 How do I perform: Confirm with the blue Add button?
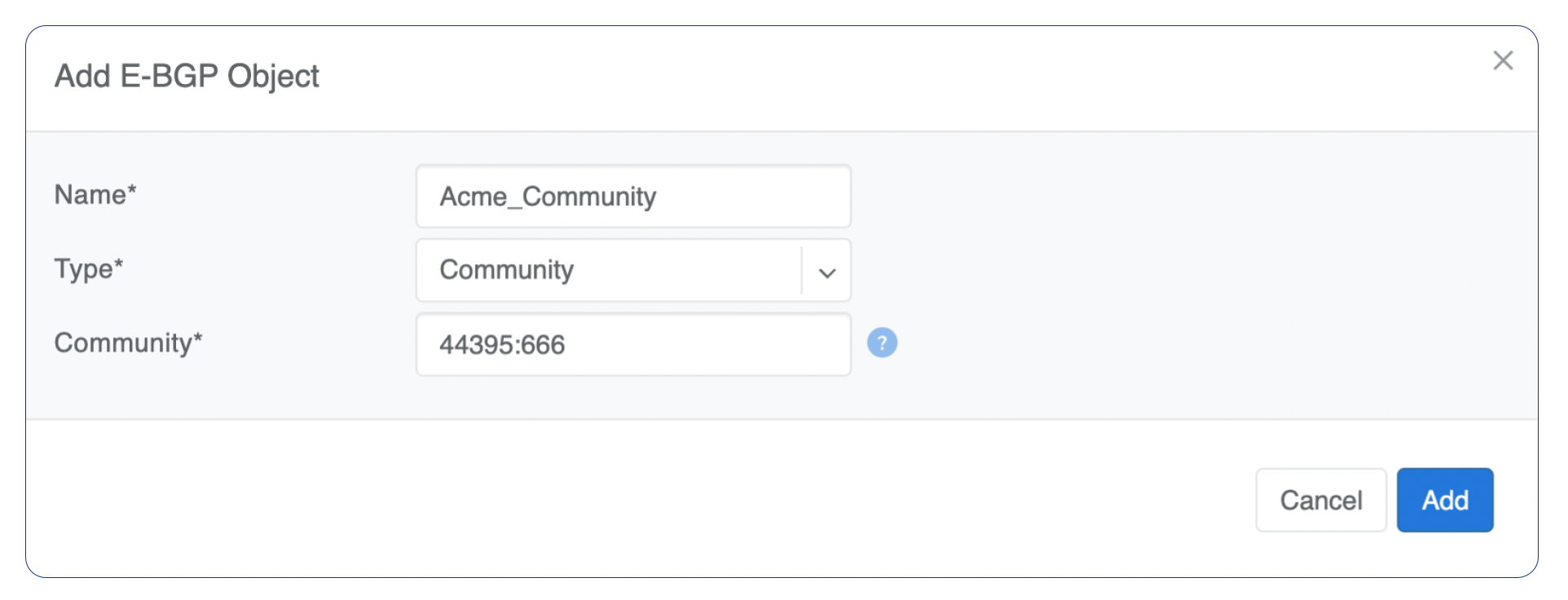pos(1445,500)
